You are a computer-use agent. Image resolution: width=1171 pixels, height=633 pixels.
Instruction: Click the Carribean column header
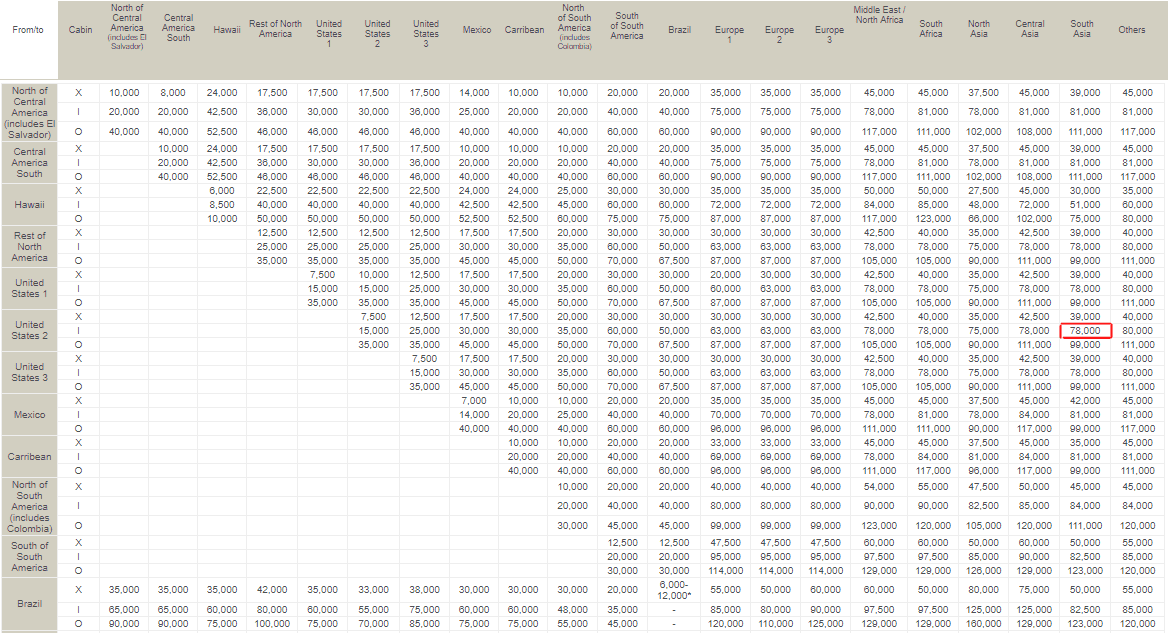[x=527, y=30]
